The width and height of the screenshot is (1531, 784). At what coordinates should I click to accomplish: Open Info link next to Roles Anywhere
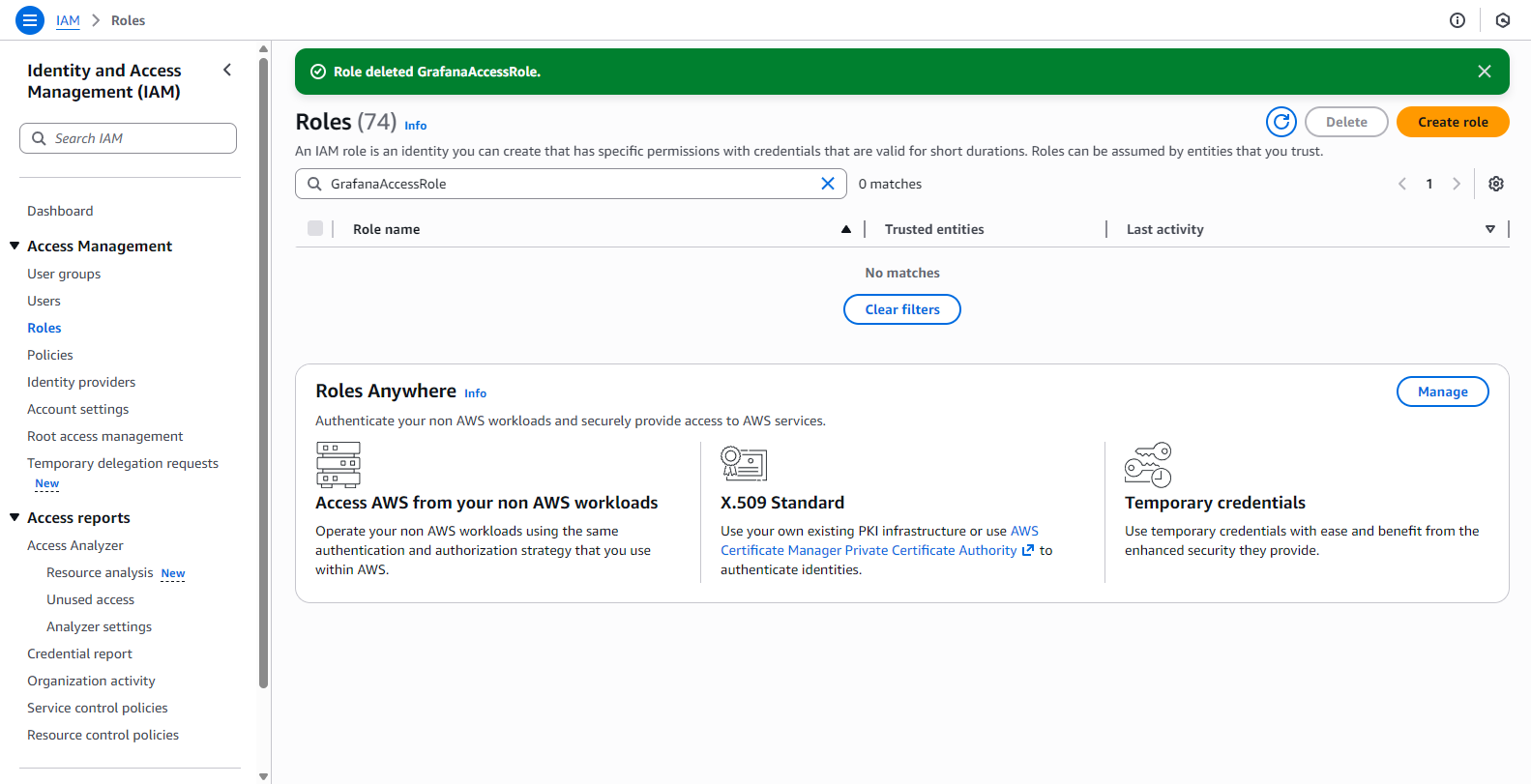pyautogui.click(x=475, y=393)
